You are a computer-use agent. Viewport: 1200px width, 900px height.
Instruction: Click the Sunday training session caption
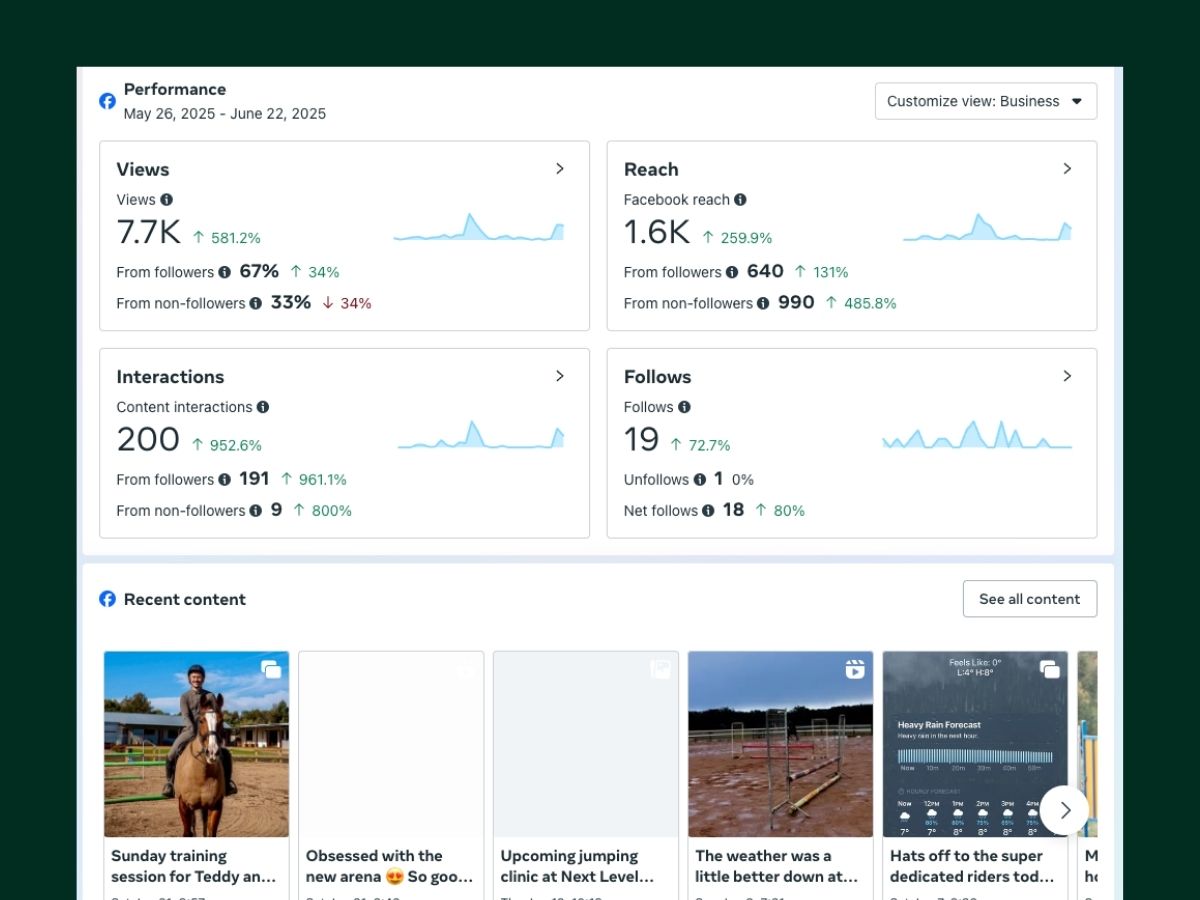(x=193, y=866)
